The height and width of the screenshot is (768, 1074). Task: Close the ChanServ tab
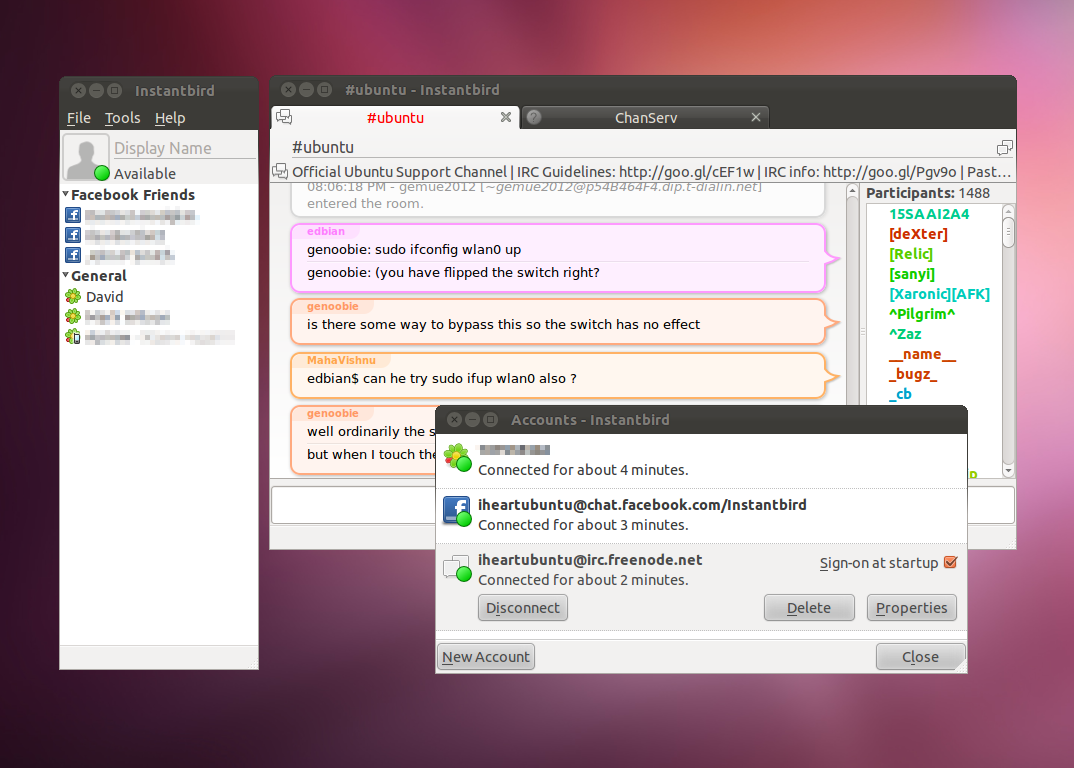point(755,117)
